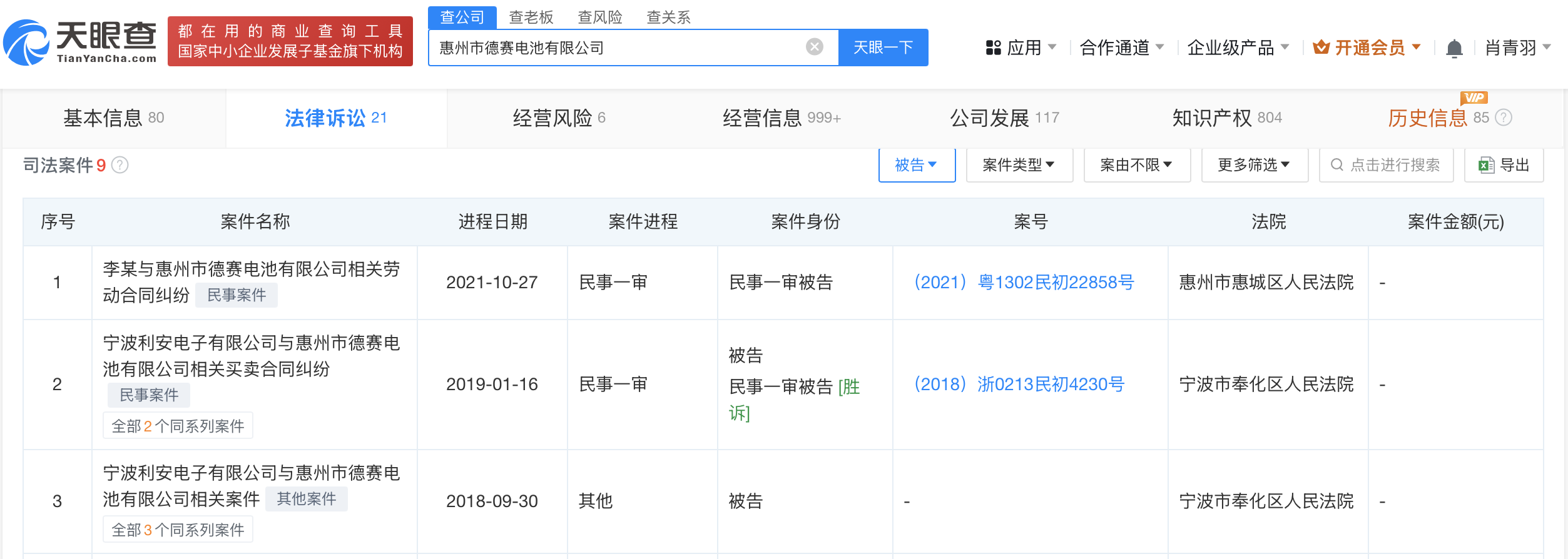Open case 宁波利安电子...相关案件

252,485
